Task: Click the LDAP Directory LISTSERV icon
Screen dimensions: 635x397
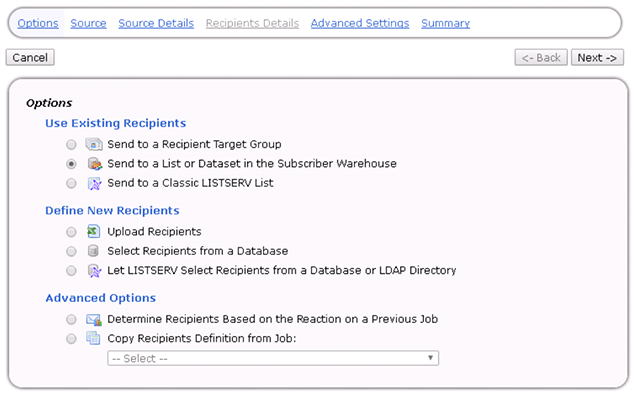Action: click(94, 271)
